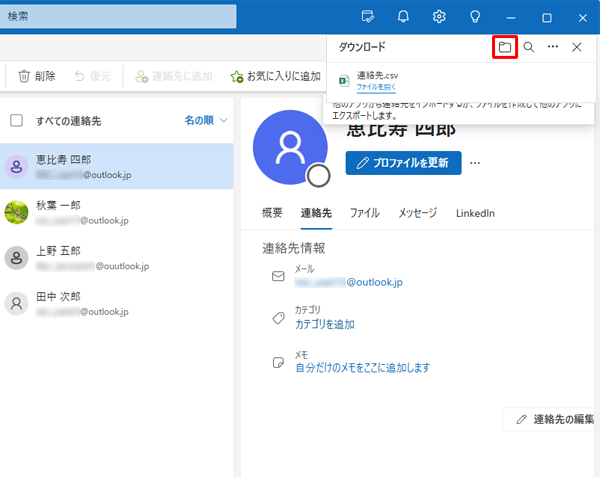Click 恵比寿 四郎 list avatar icon
600x477 pixels.
pos(16,167)
